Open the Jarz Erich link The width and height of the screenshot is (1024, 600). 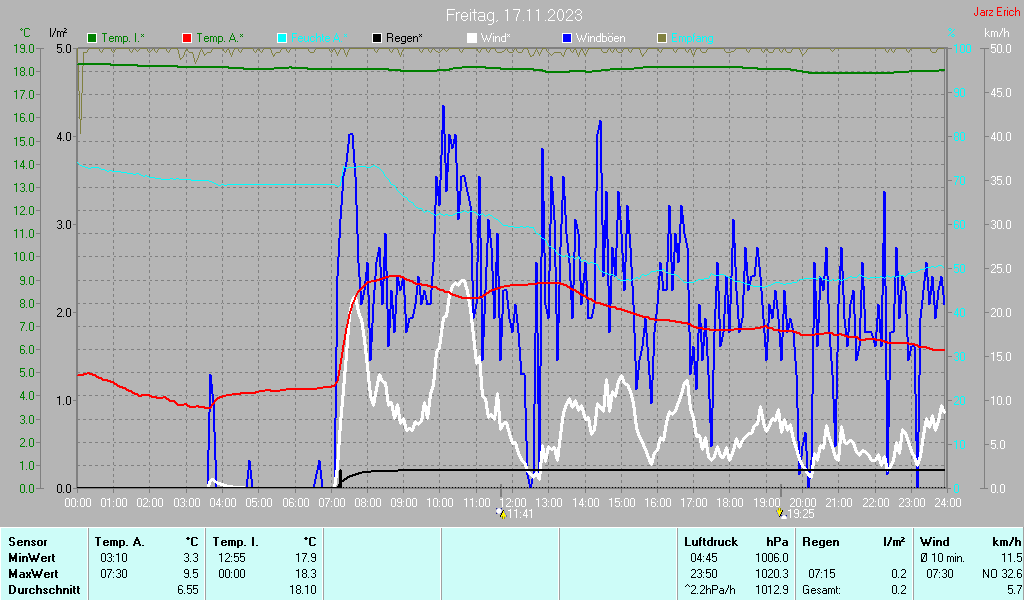(996, 13)
